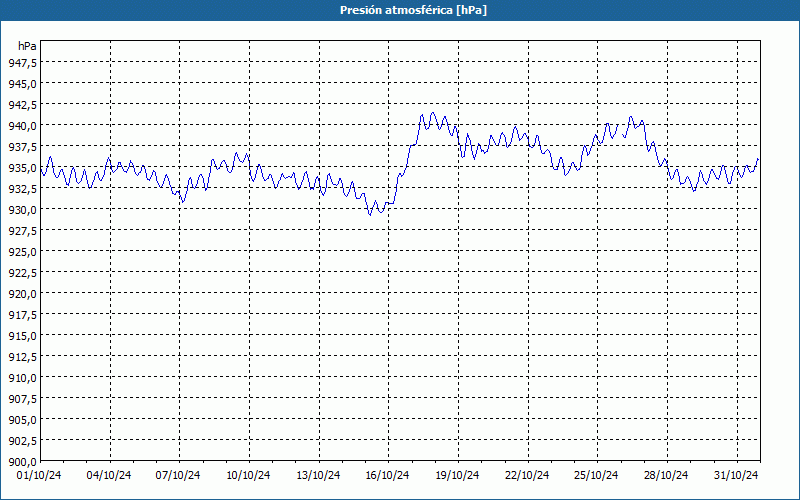800x500 pixels.
Task: Click the 28/10/24 date label
Action: click(x=666, y=475)
